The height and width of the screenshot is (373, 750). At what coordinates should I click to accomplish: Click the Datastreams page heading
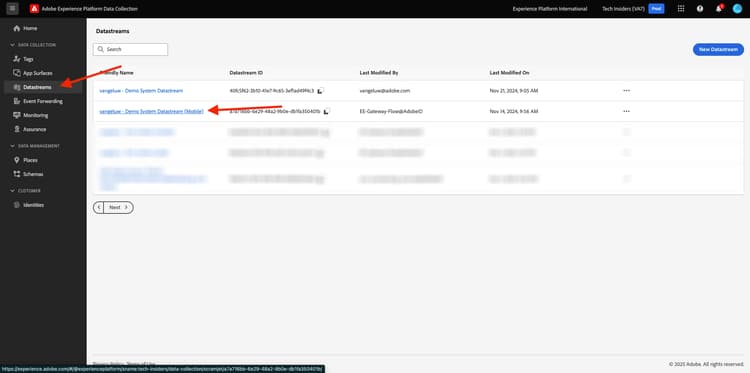[x=112, y=31]
